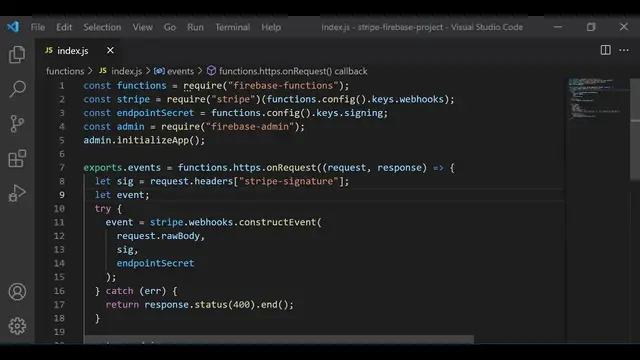
Task: Open the Search view in activity bar
Action: [x=17, y=89]
